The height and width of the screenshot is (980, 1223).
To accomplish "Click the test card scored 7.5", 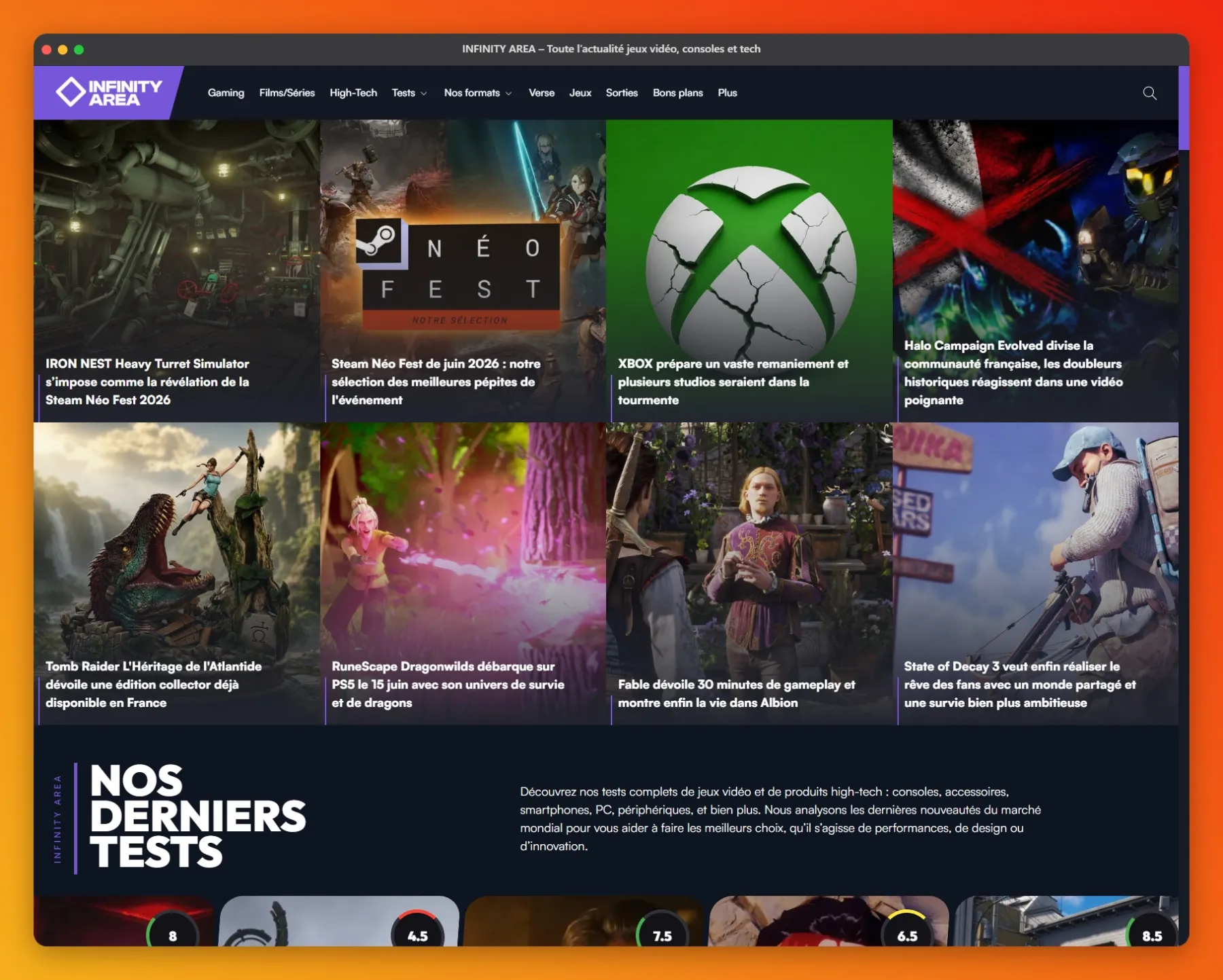I will 584,921.
